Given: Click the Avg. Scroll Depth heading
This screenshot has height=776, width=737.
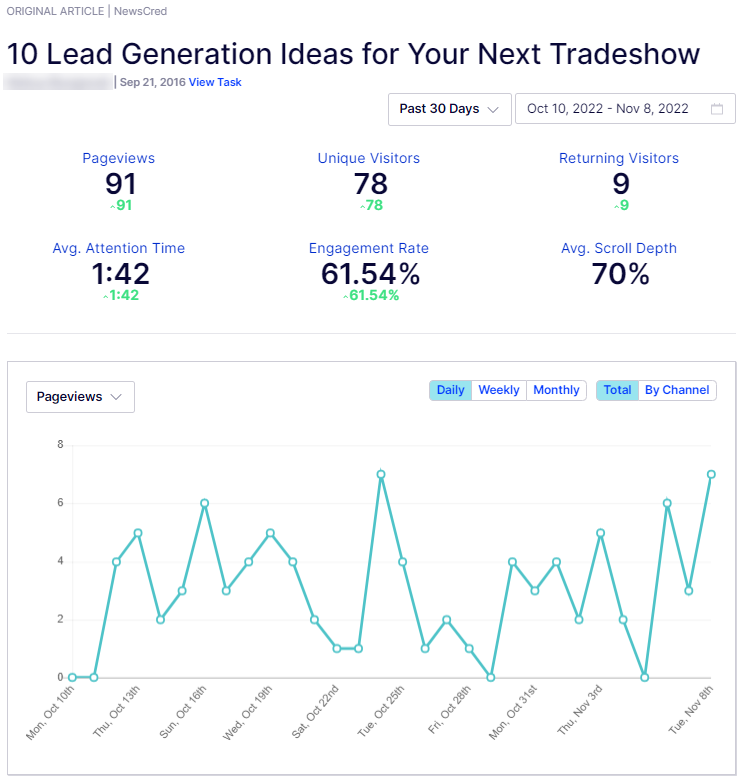Looking at the screenshot, I should pyautogui.click(x=619, y=248).
